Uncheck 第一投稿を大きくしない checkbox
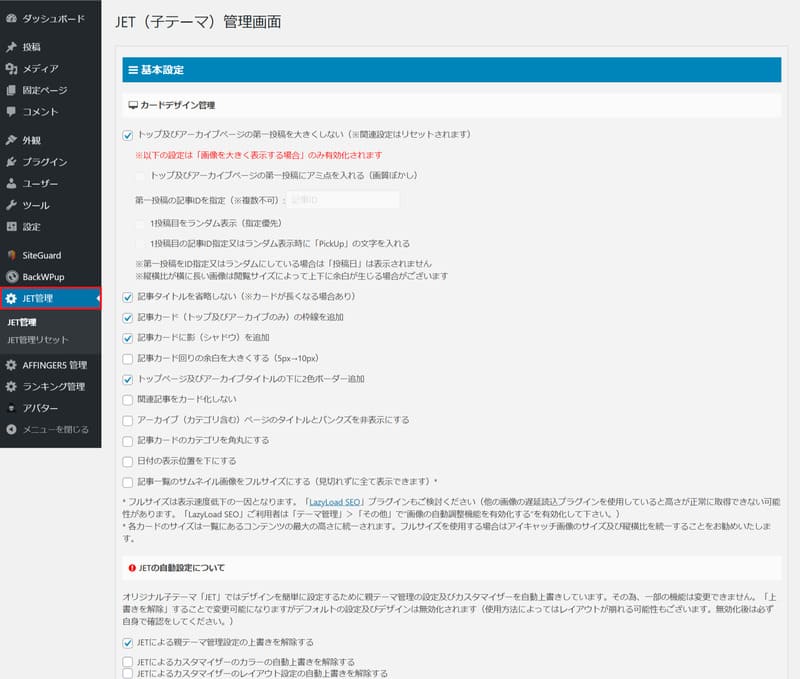Viewport: 800px width, 679px height. point(128,135)
